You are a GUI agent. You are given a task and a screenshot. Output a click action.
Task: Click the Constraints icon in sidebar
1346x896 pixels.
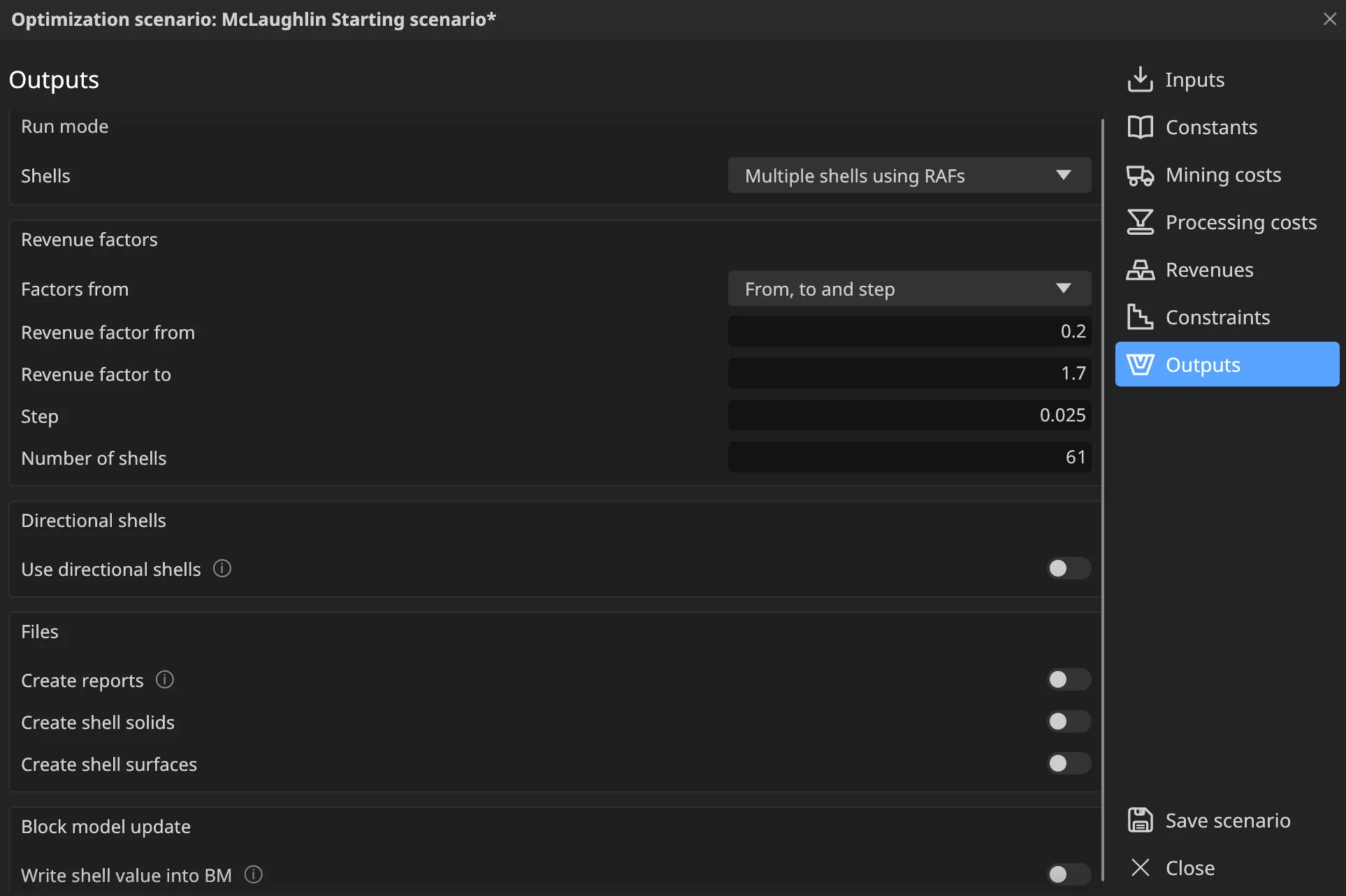[1140, 317]
